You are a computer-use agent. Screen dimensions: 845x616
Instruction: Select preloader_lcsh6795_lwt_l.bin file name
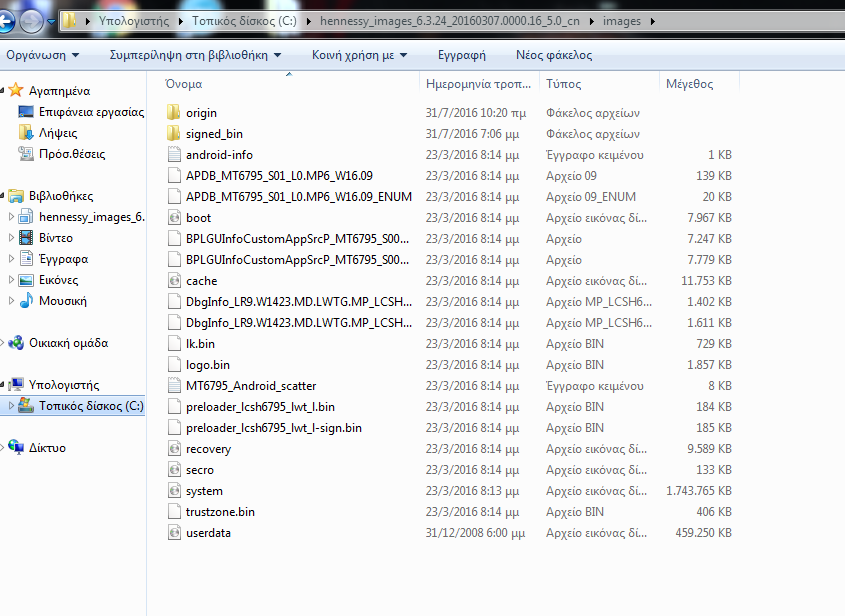[260, 407]
